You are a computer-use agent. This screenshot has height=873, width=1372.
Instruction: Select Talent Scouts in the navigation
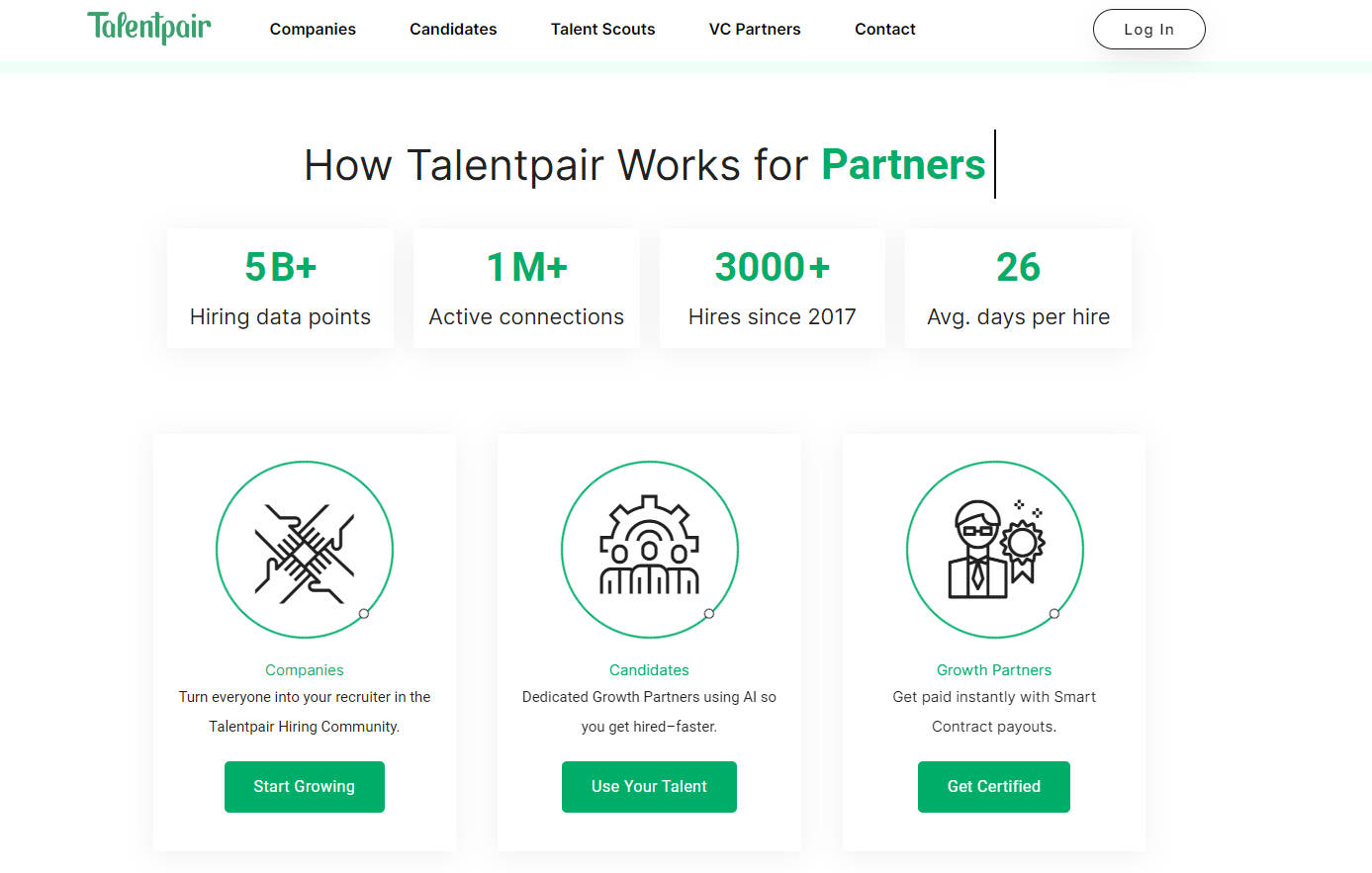[x=602, y=29]
